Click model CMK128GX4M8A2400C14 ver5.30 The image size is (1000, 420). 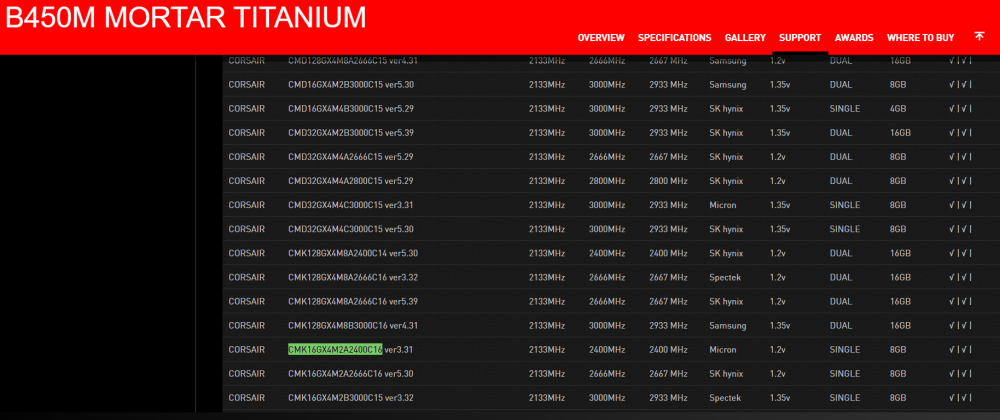point(353,253)
